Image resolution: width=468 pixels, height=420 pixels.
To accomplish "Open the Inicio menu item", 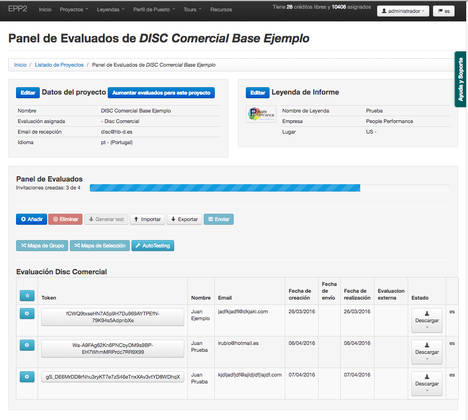I will [45, 10].
